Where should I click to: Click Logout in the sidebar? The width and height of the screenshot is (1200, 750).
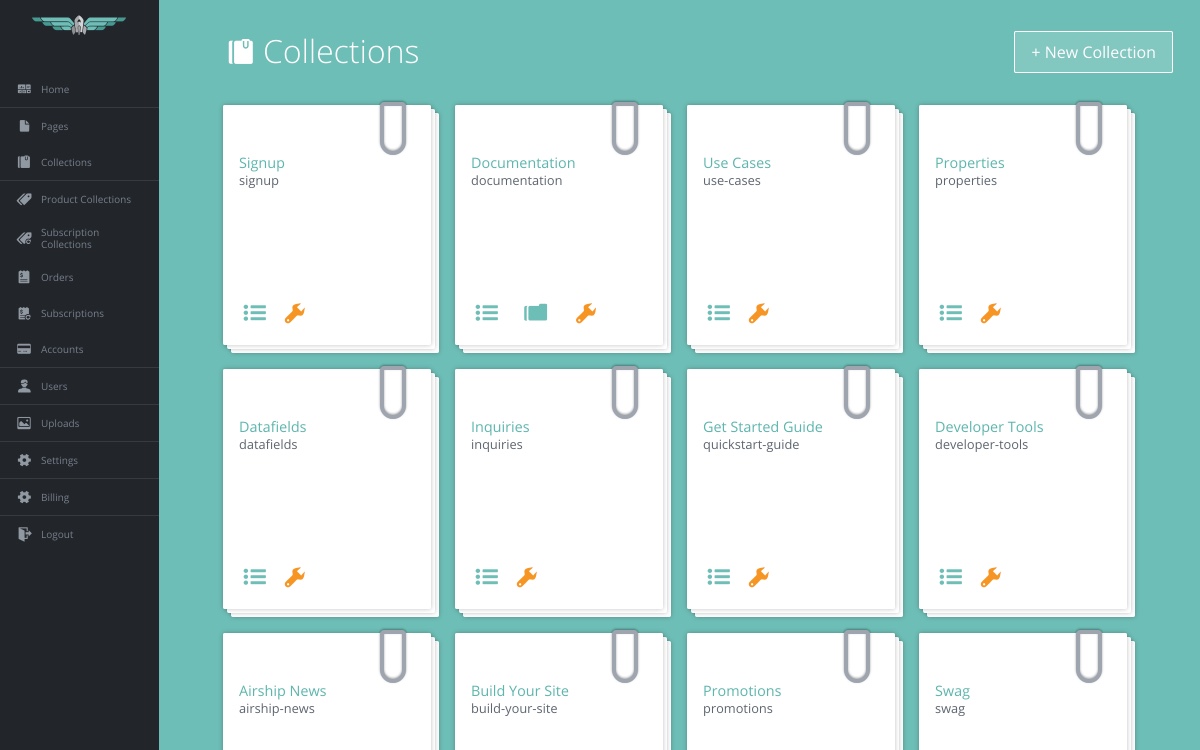(79, 534)
